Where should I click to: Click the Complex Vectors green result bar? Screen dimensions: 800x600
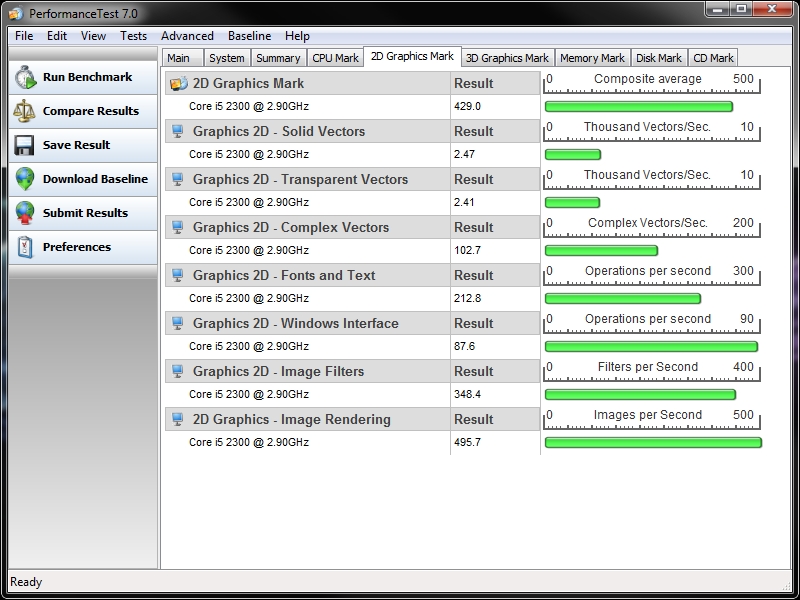point(602,251)
